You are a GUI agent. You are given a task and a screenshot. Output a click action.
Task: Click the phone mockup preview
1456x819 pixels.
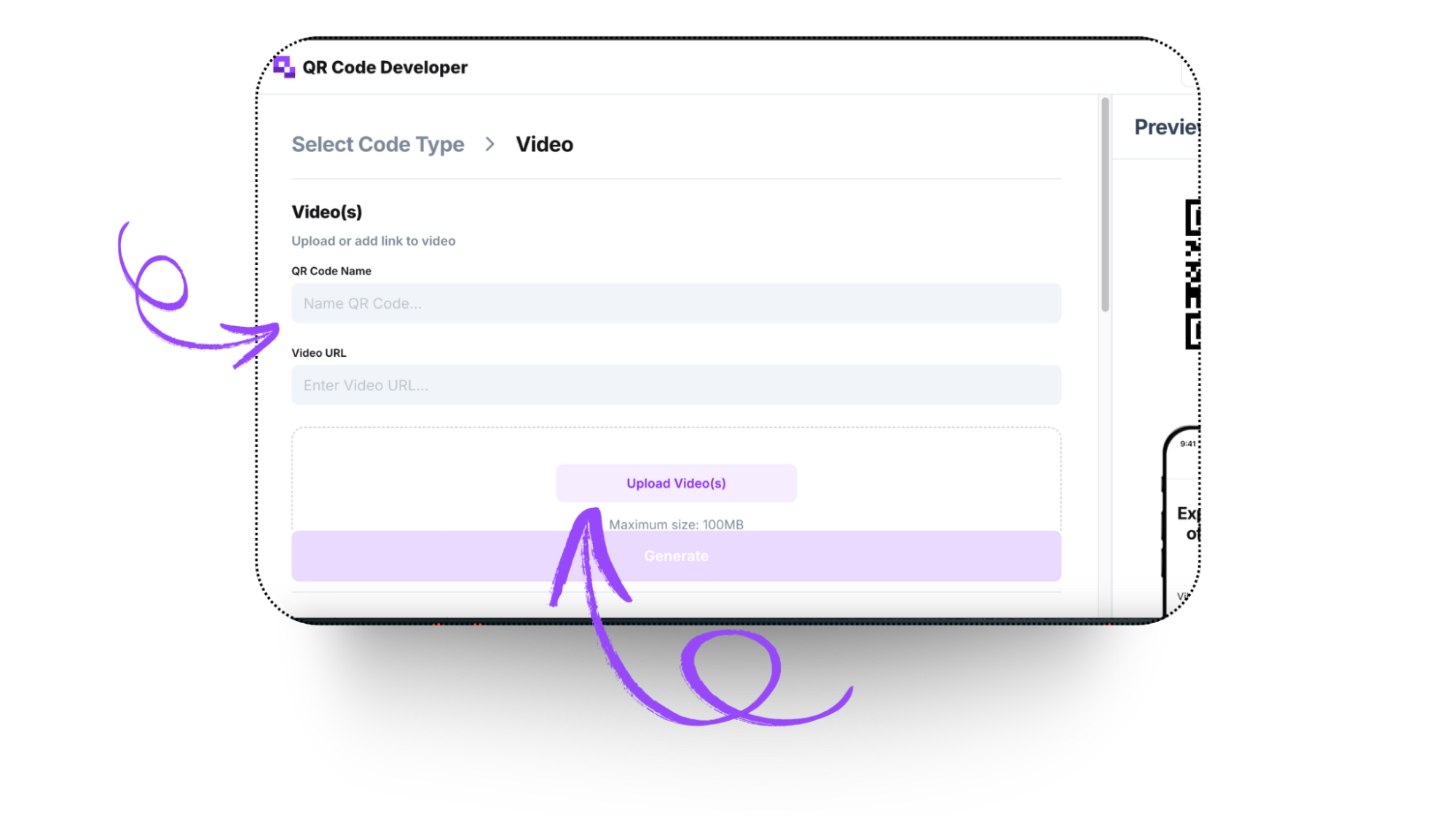(x=1181, y=521)
